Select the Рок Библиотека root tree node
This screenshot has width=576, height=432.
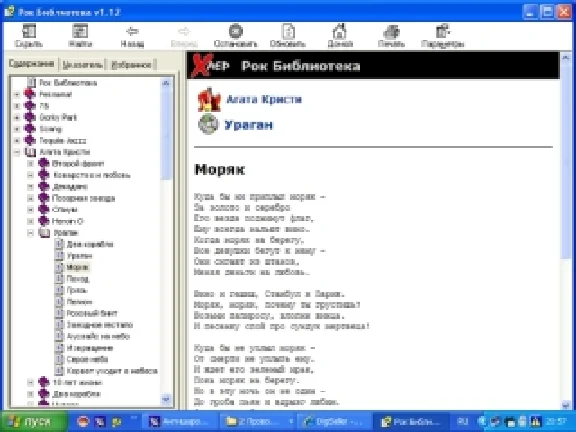pyautogui.click(x=68, y=83)
